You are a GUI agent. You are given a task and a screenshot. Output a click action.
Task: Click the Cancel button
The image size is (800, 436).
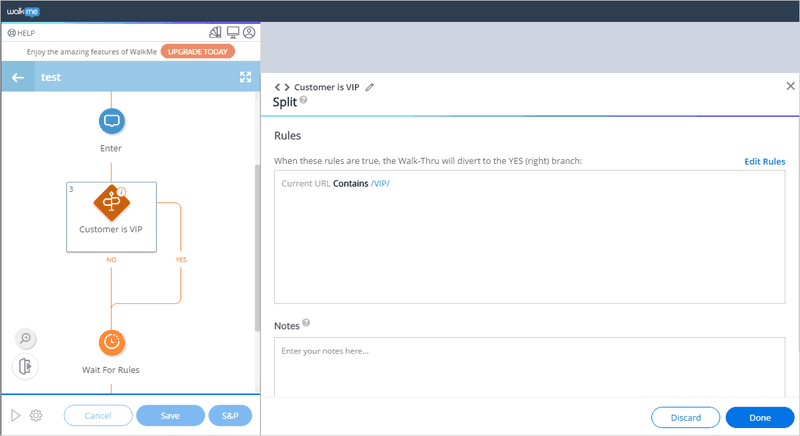tap(98, 416)
